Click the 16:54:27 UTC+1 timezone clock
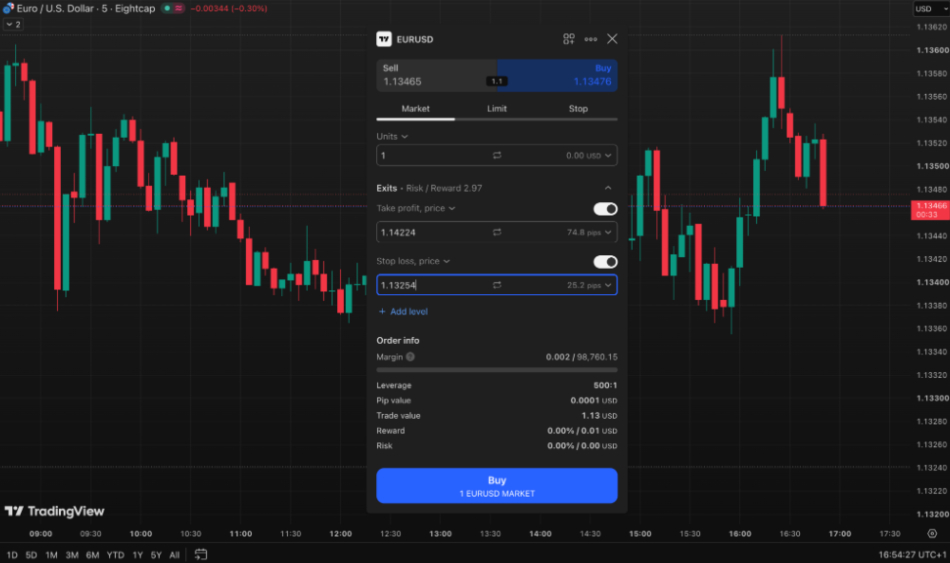Image resolution: width=950 pixels, height=563 pixels. (x=911, y=555)
